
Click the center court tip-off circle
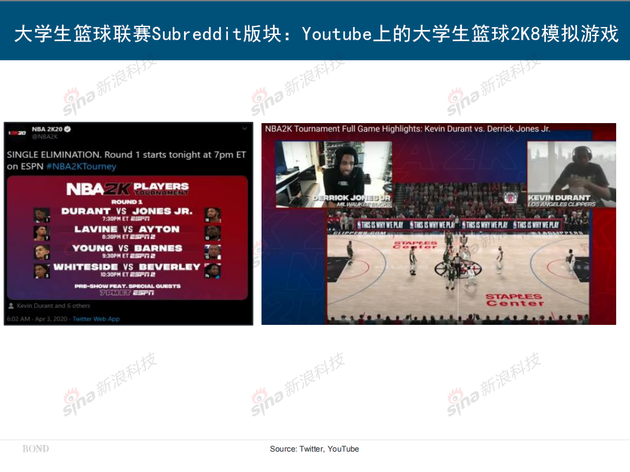point(458,268)
